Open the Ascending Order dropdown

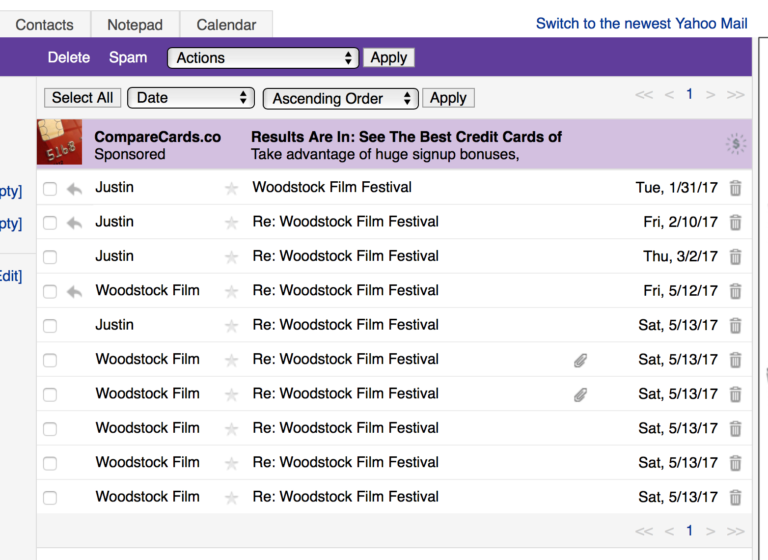point(340,98)
